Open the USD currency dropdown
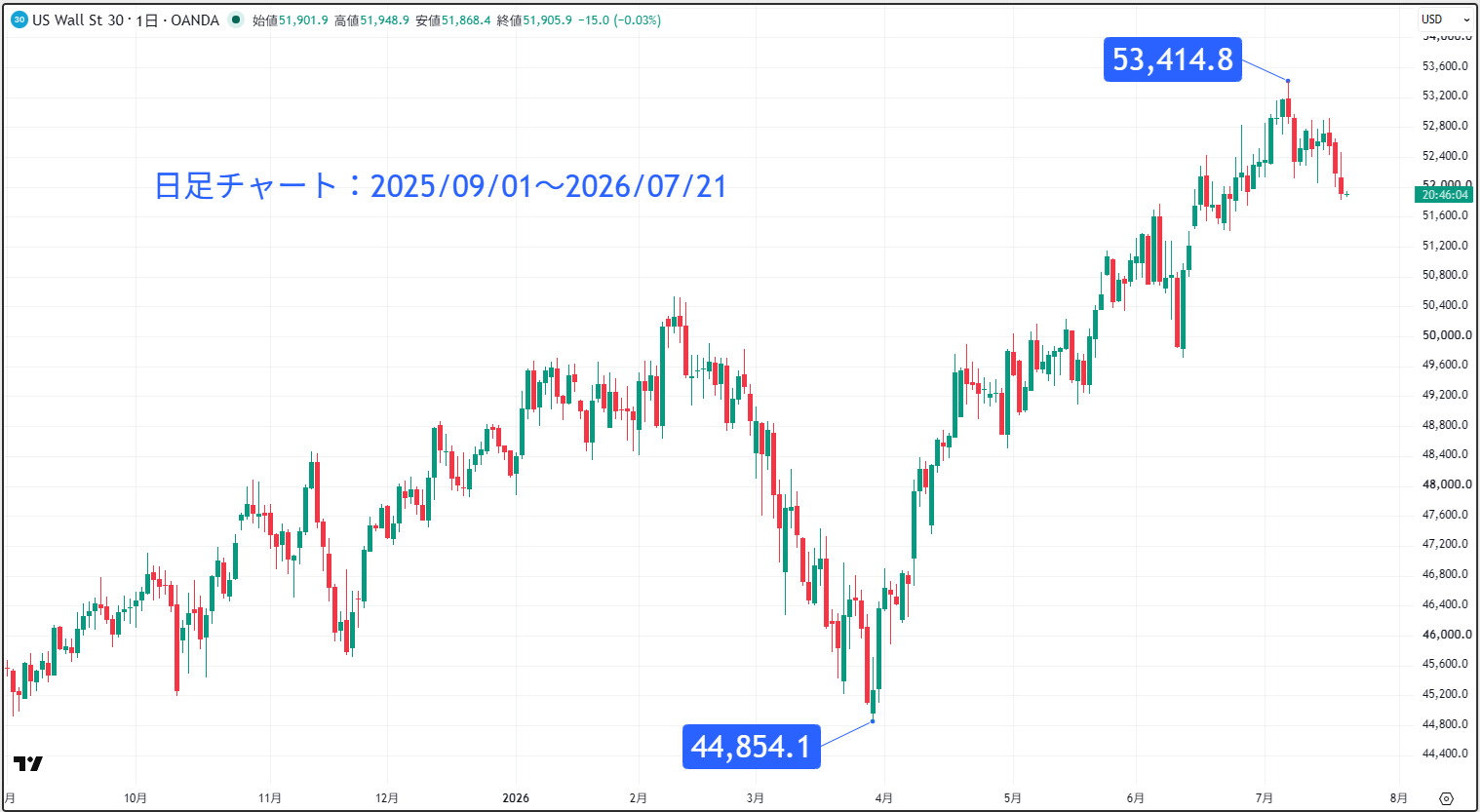 1445,19
